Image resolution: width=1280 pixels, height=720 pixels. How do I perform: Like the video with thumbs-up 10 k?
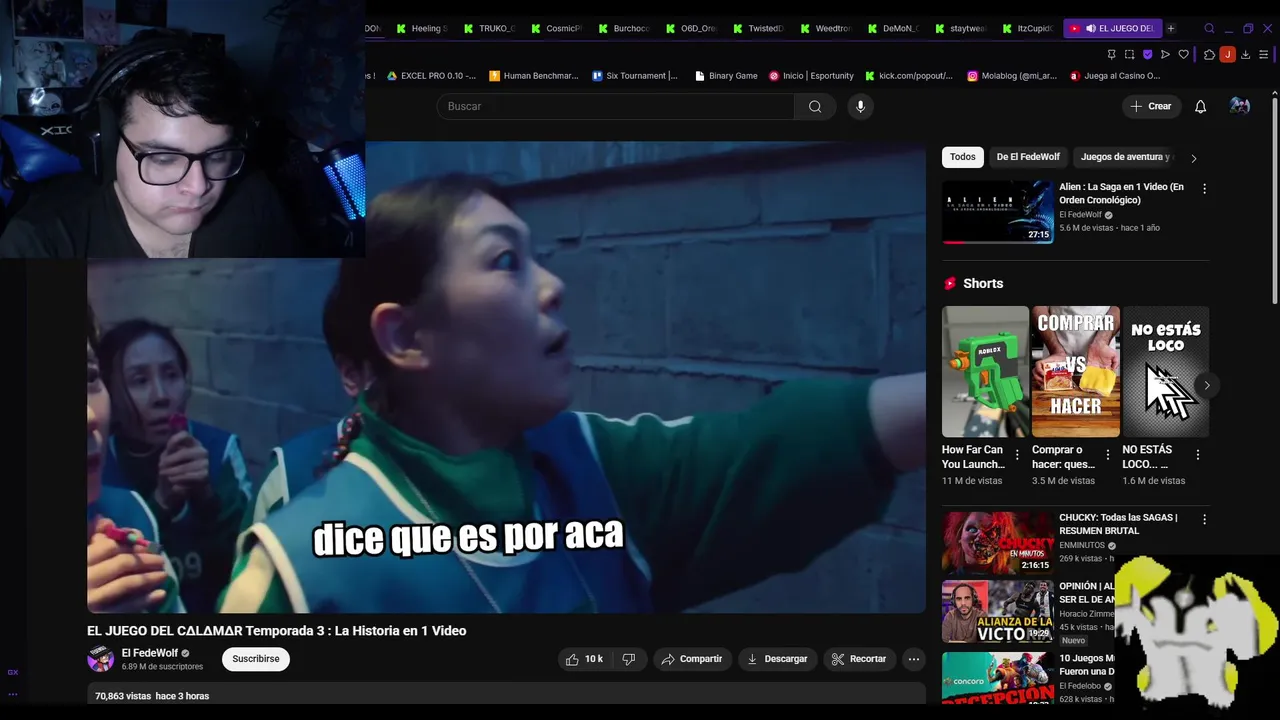pos(585,659)
